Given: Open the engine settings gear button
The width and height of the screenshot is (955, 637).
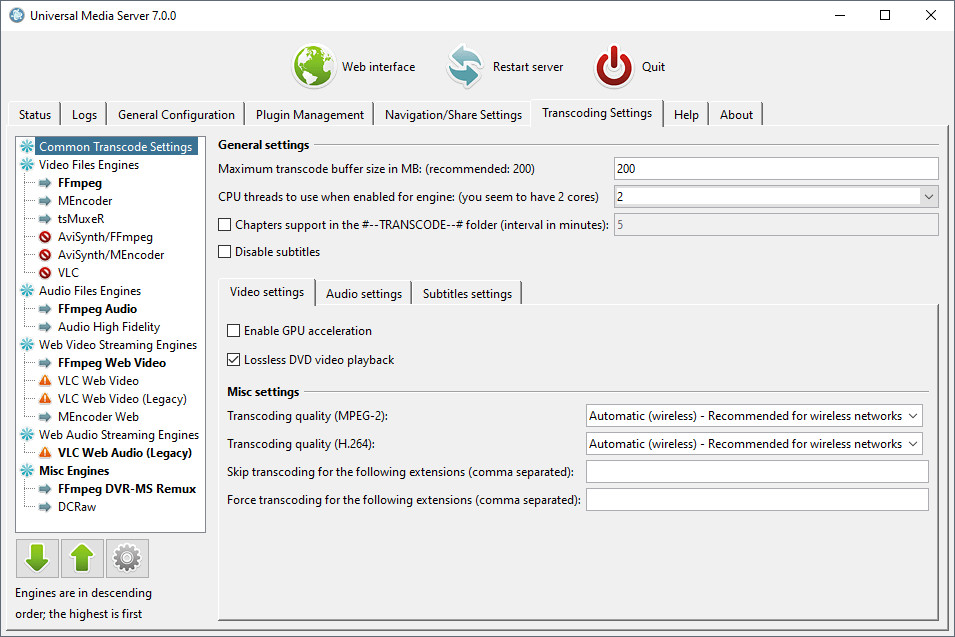Looking at the screenshot, I should 127,559.
